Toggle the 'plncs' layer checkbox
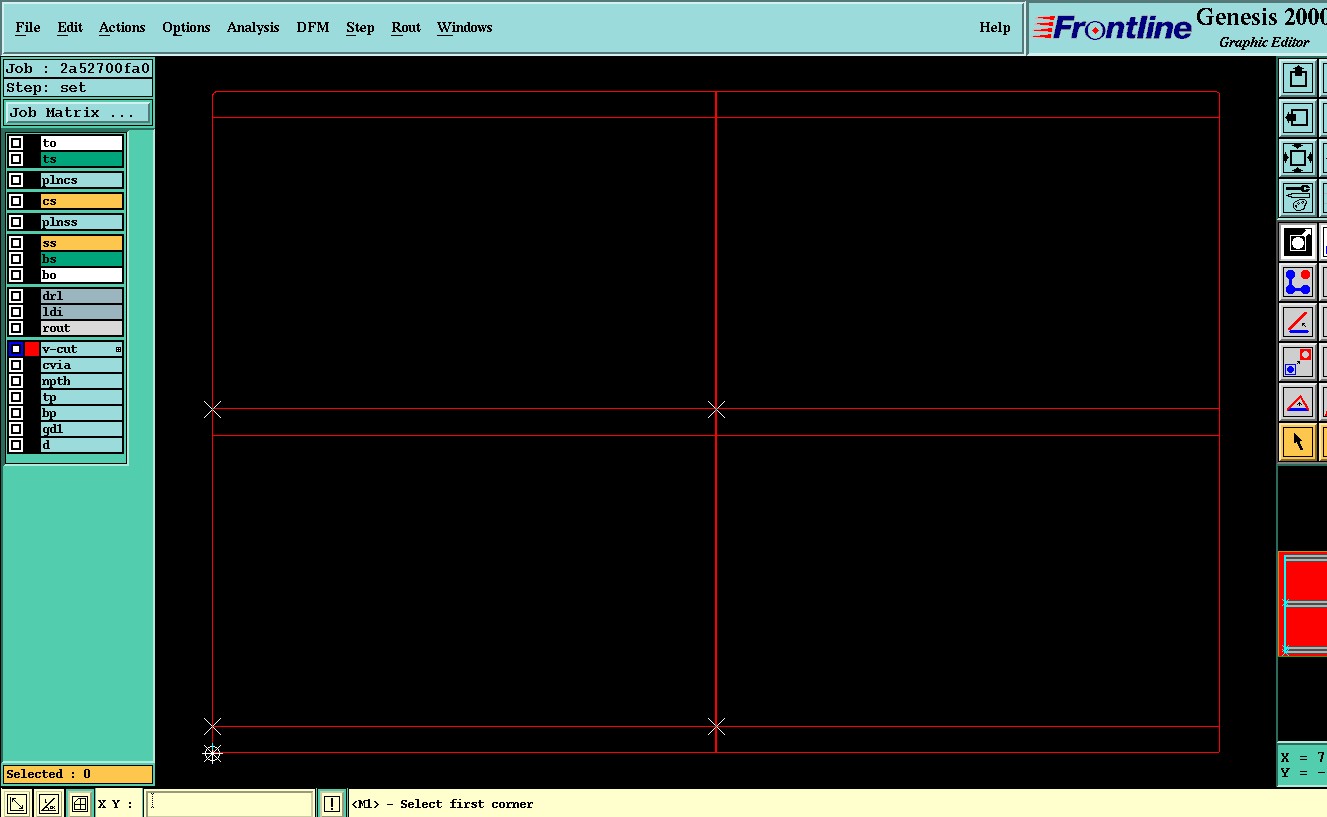Screen dimensions: 1327x817 point(16,180)
